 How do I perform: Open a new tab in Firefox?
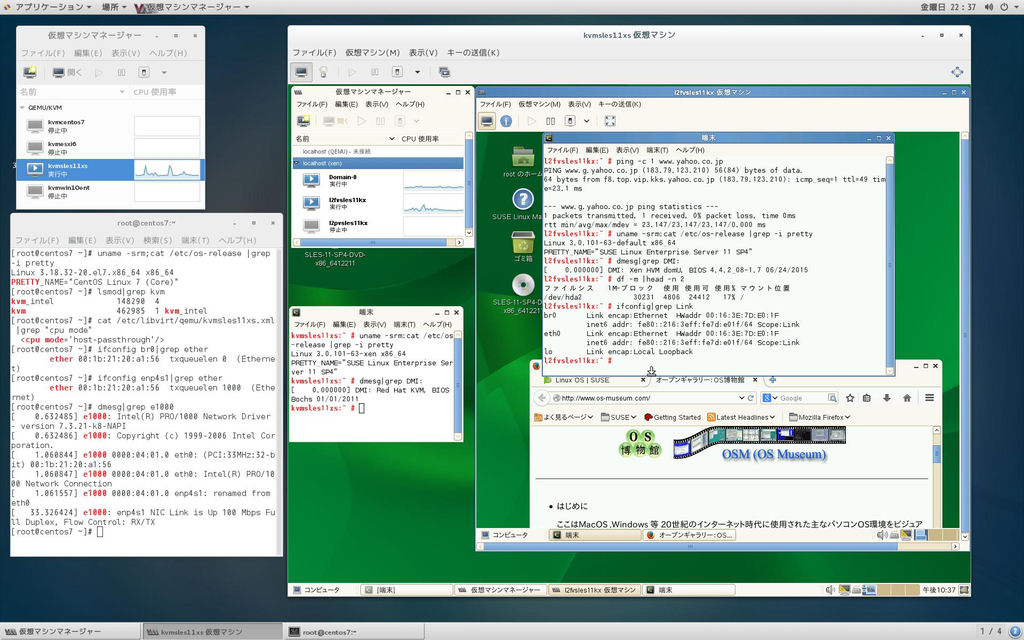click(x=773, y=379)
